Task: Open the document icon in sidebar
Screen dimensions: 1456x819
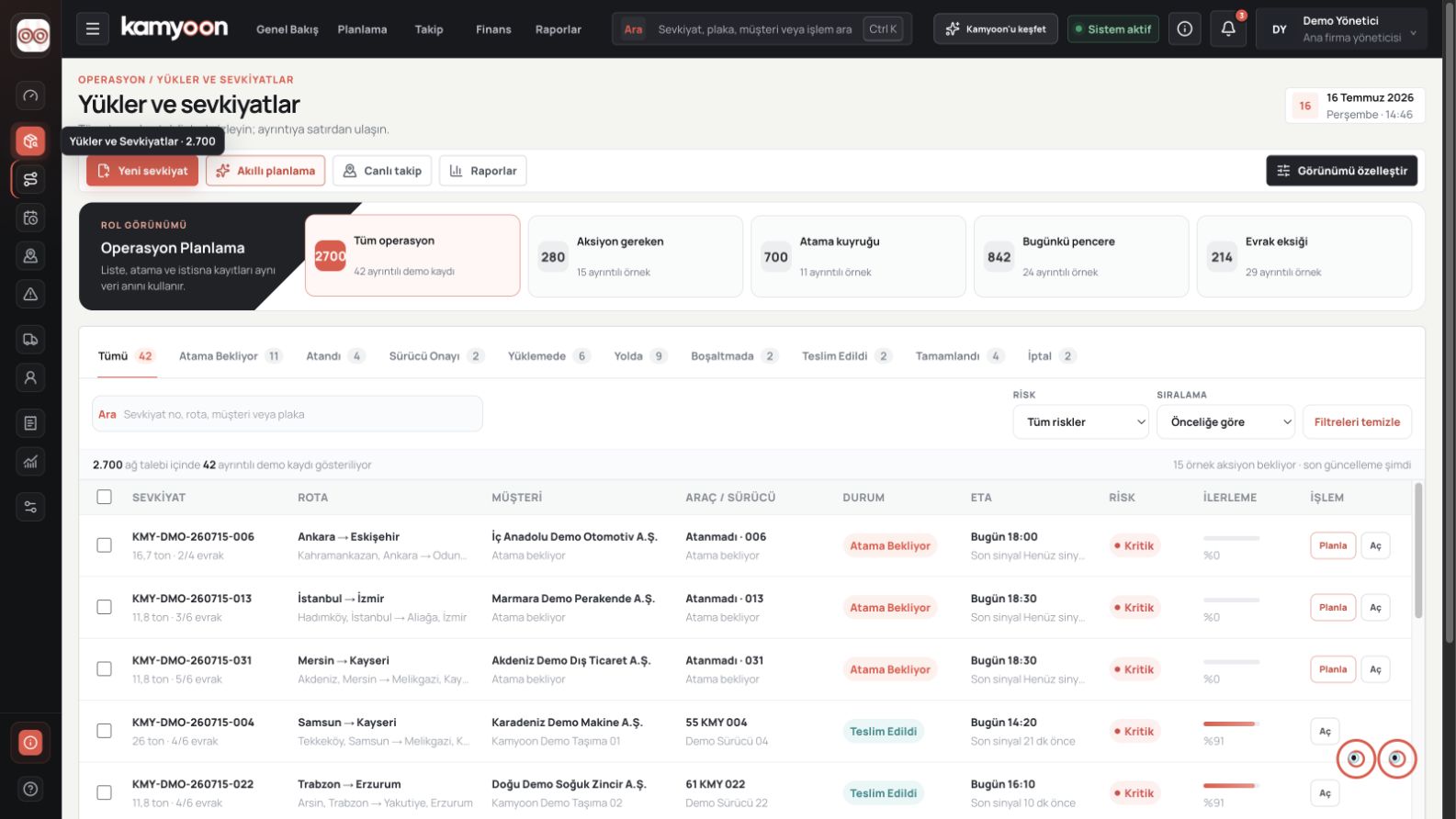Action: click(30, 423)
